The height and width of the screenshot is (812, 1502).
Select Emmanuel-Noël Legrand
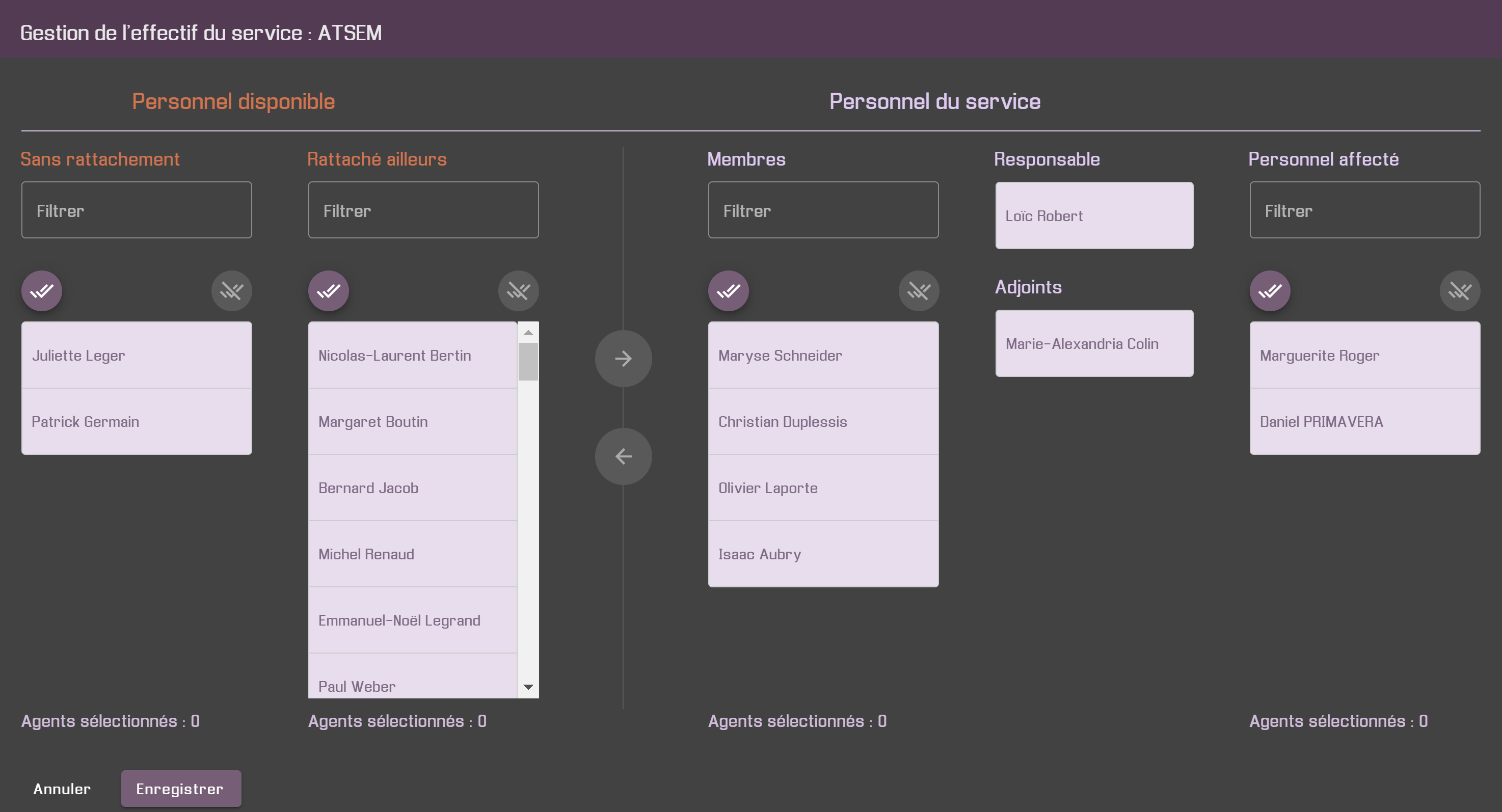tap(412, 620)
